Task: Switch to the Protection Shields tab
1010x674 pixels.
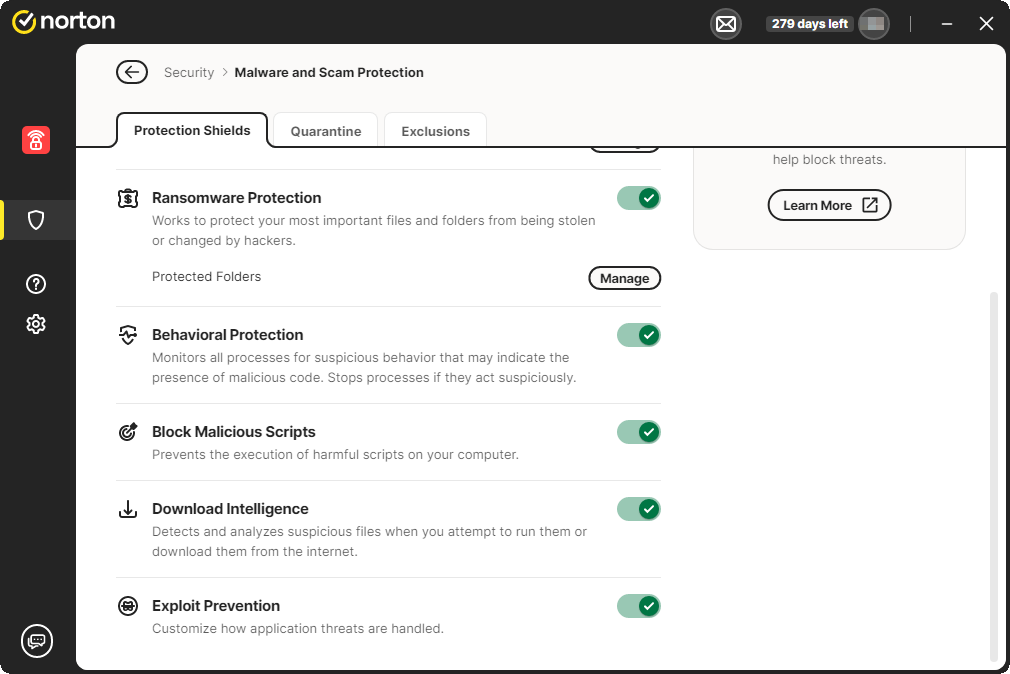Action: (192, 130)
